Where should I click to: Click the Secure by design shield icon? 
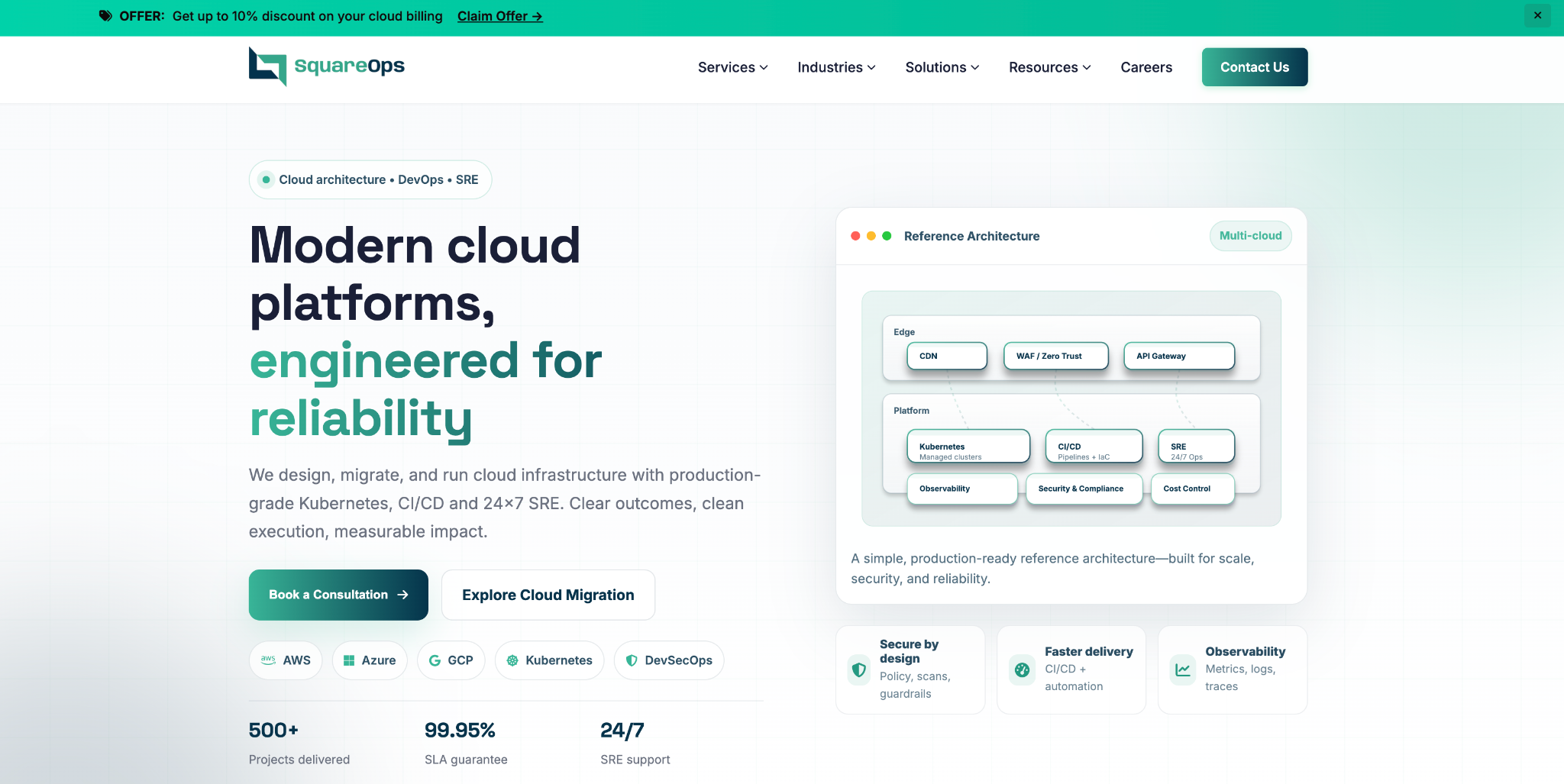tap(859, 669)
